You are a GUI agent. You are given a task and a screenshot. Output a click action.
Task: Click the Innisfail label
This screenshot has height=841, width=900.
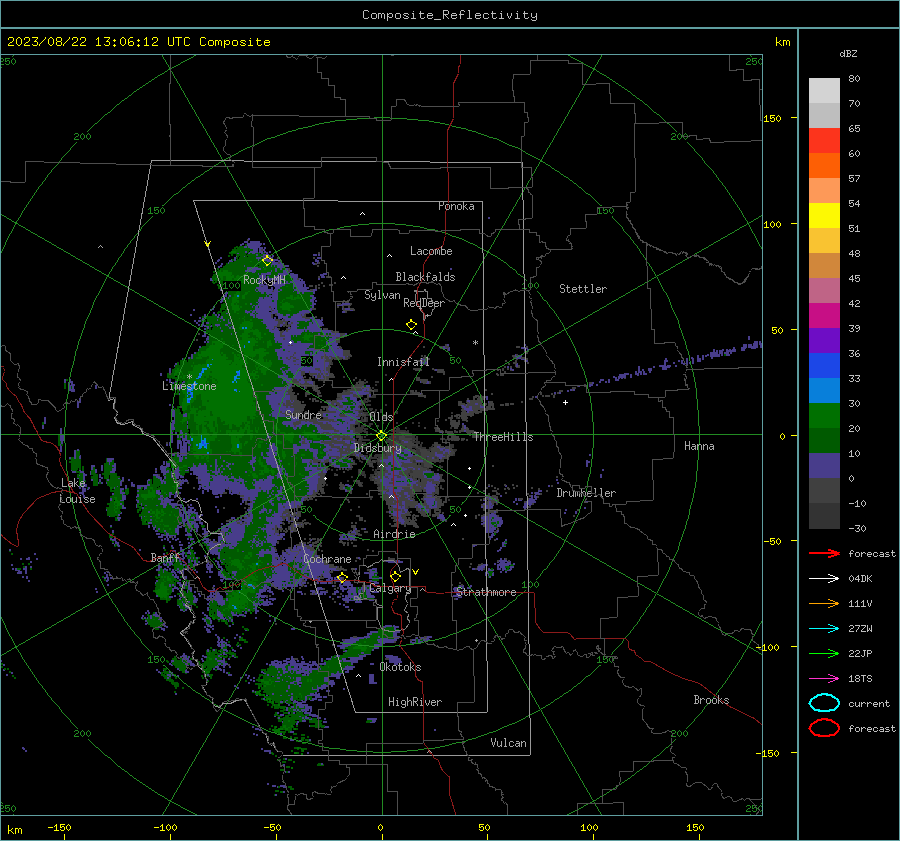(403, 362)
